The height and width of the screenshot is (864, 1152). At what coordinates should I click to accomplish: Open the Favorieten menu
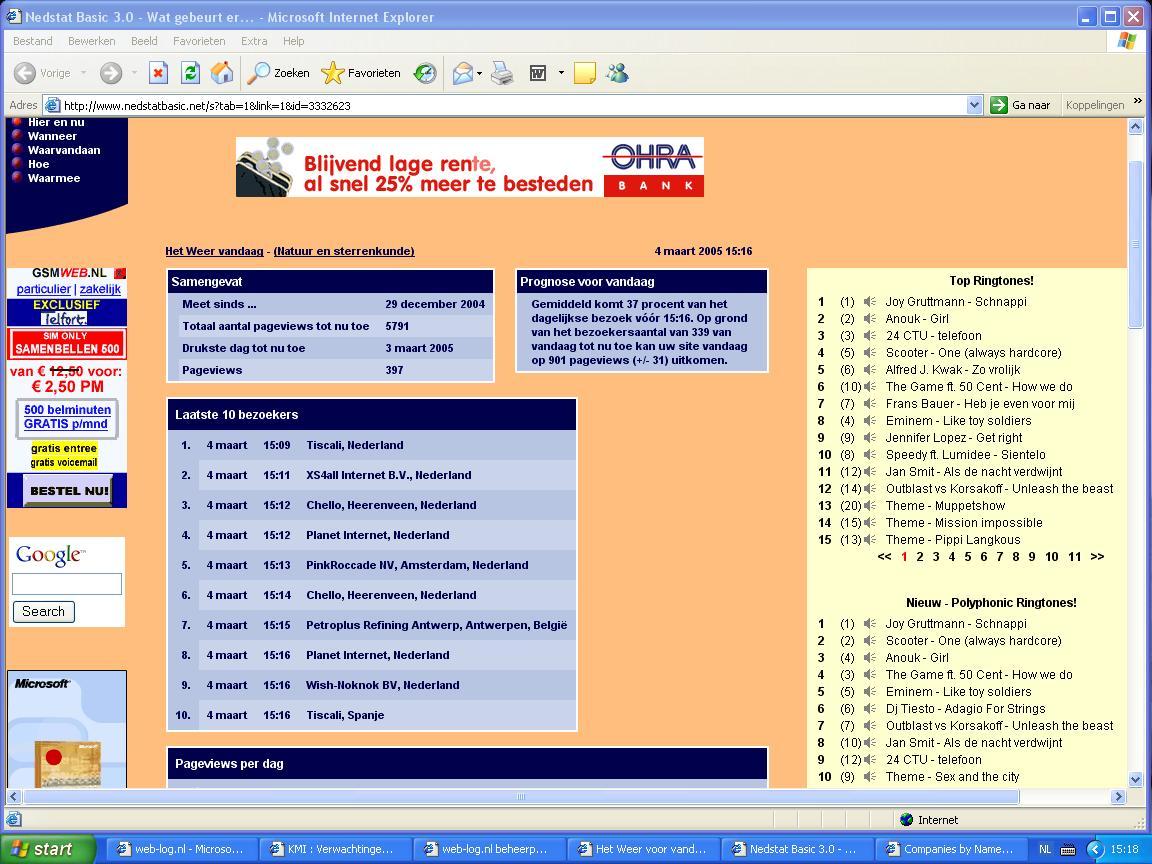(199, 41)
